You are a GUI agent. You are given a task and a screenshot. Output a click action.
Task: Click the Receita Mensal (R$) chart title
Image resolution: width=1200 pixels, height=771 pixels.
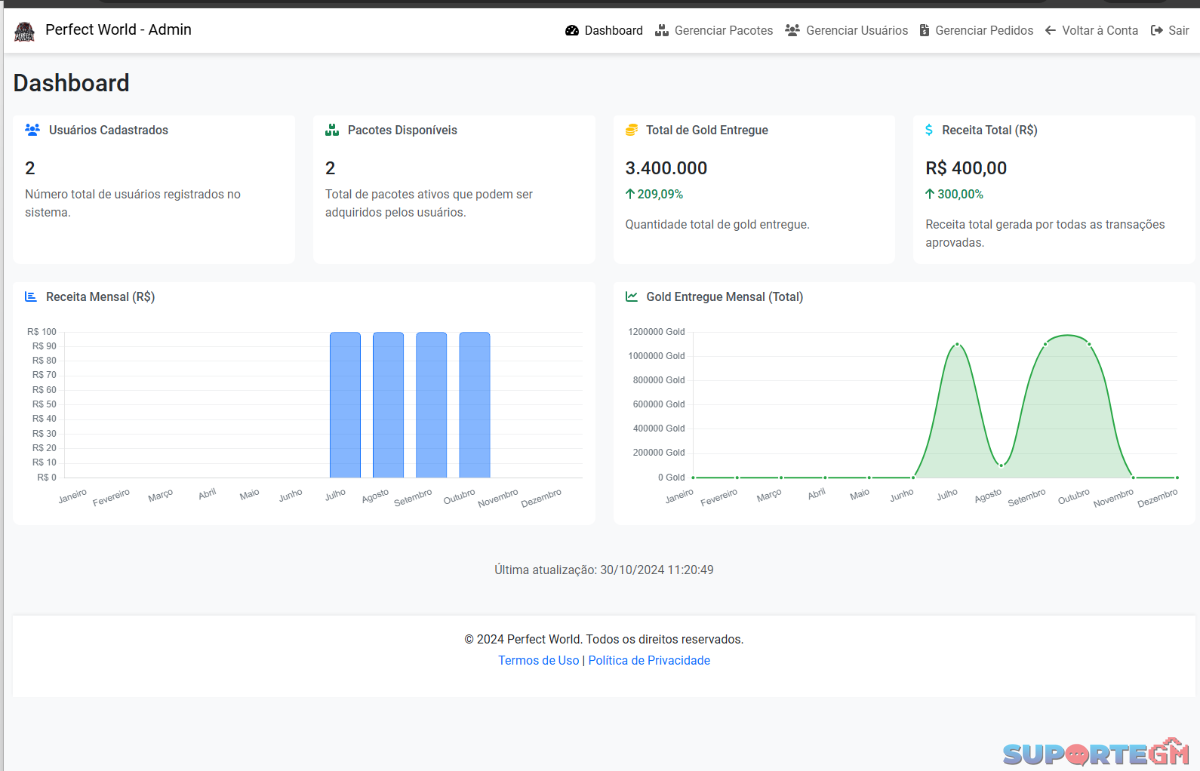point(100,297)
